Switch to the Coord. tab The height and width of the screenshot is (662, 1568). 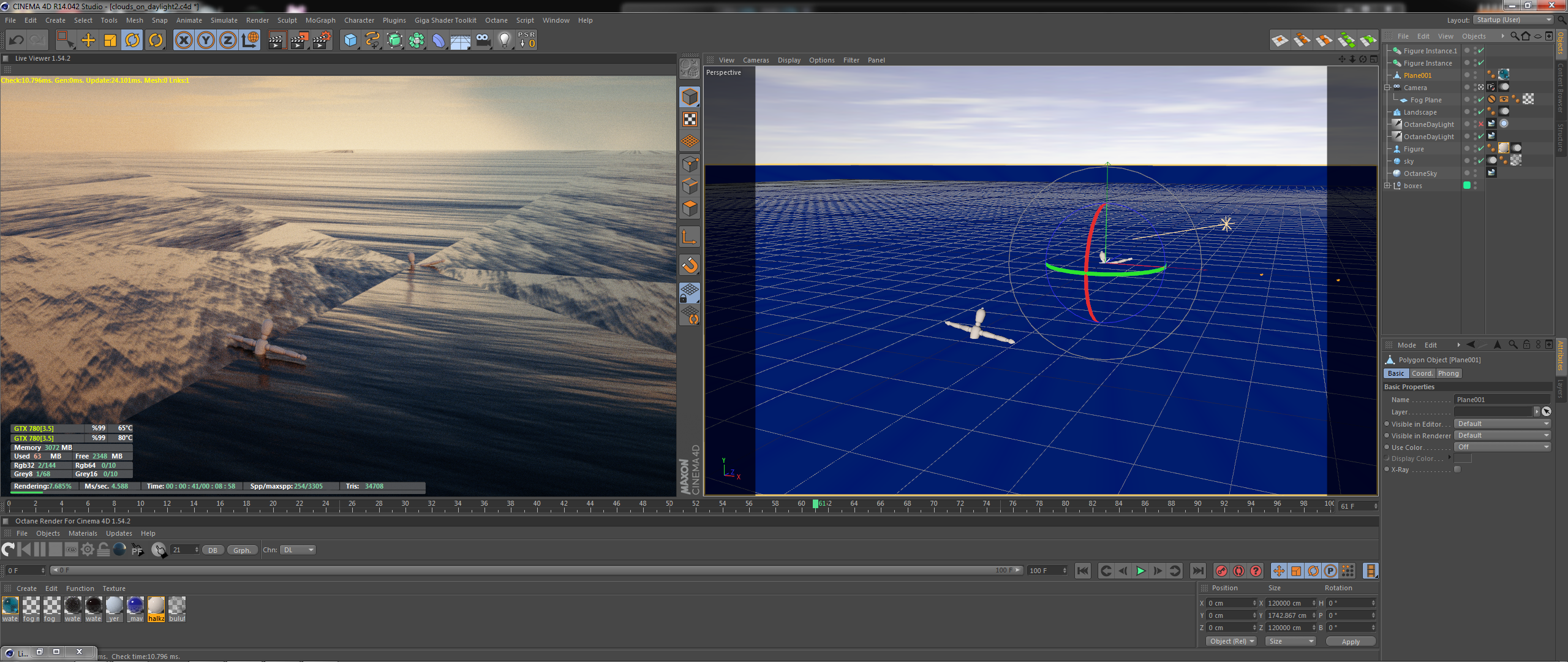click(1422, 373)
